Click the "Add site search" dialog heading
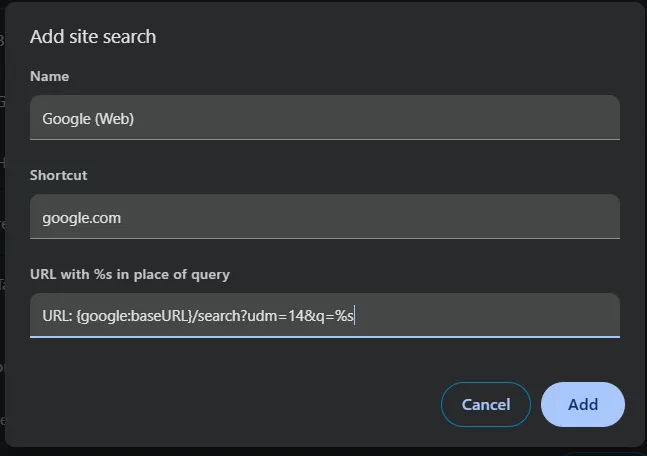Screen dimensions: 647x456 93,37
